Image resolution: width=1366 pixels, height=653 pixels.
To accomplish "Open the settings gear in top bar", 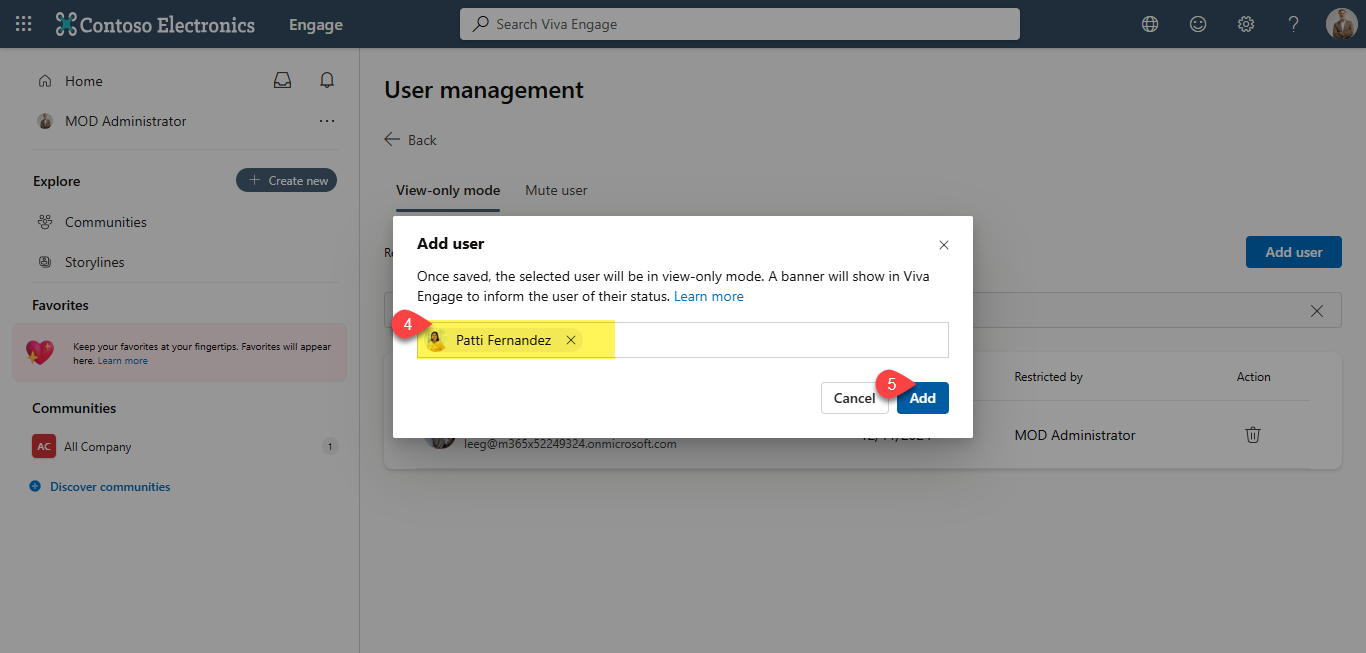I will 1245,23.
